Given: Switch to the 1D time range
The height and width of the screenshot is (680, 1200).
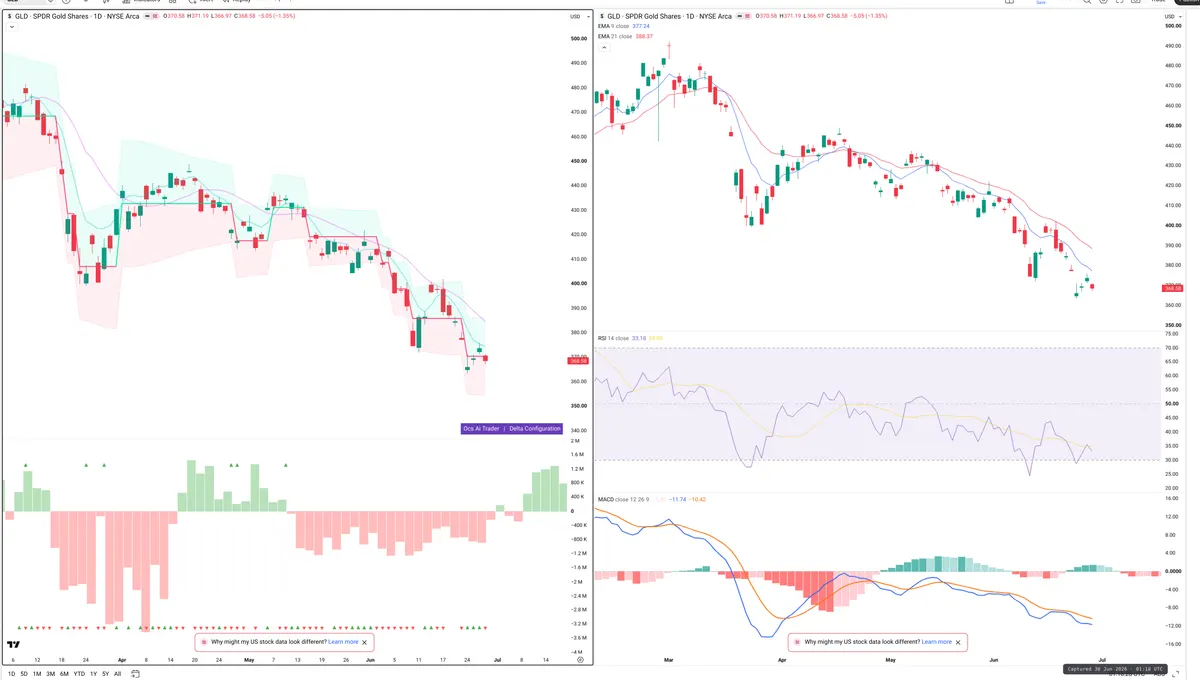Looking at the screenshot, I should [11, 674].
